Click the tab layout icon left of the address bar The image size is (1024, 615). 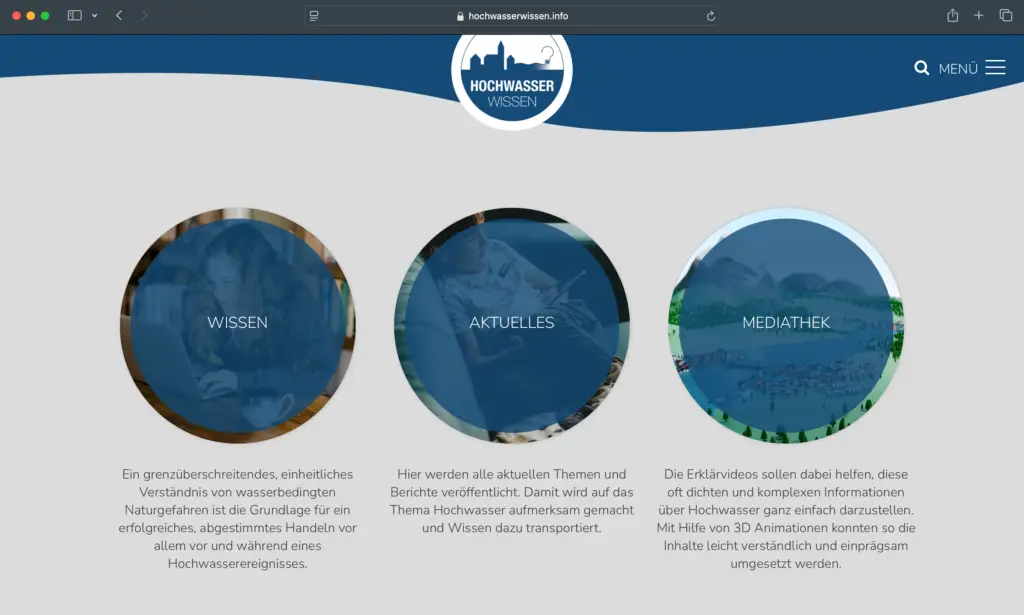pos(313,16)
